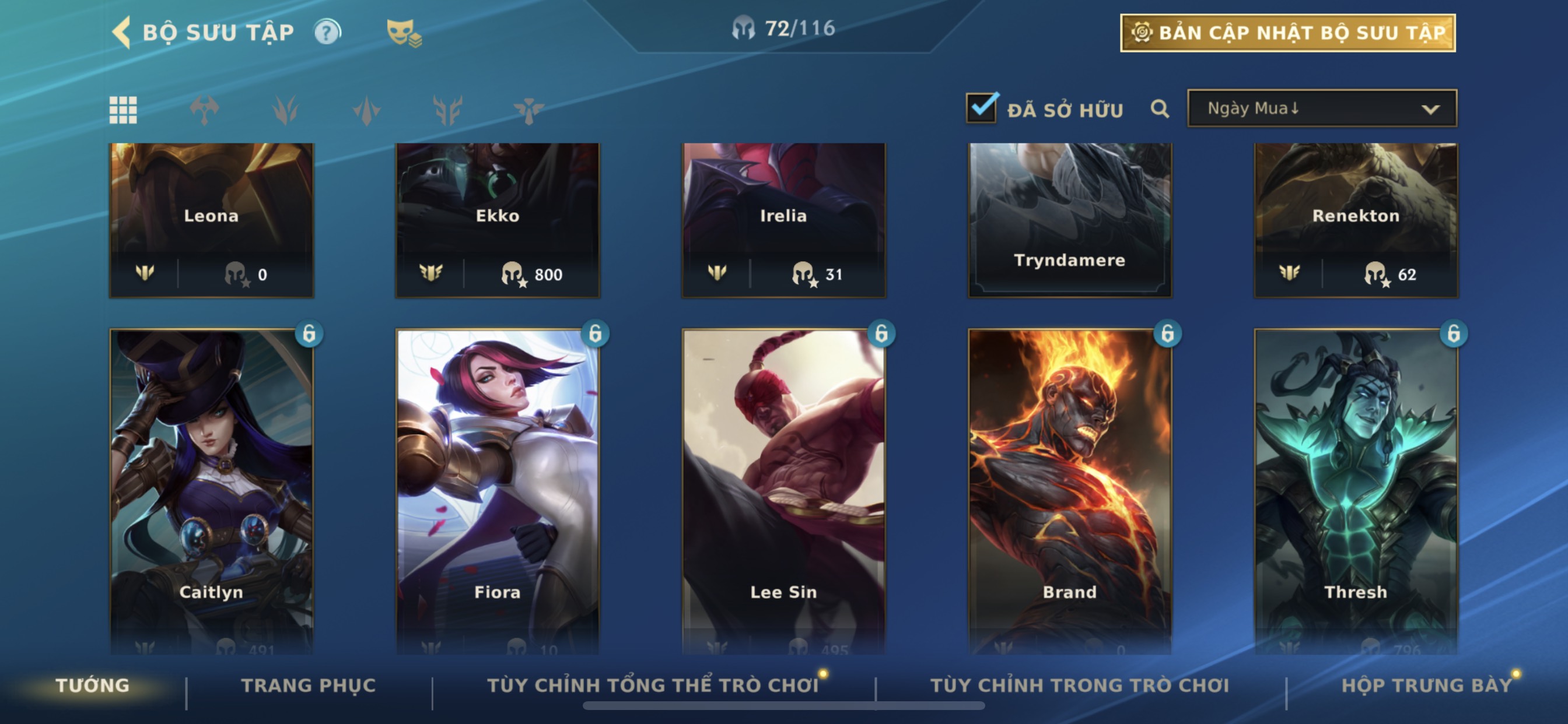The image size is (1568, 724).
Task: Open the mask and coins icon
Action: click(x=404, y=32)
